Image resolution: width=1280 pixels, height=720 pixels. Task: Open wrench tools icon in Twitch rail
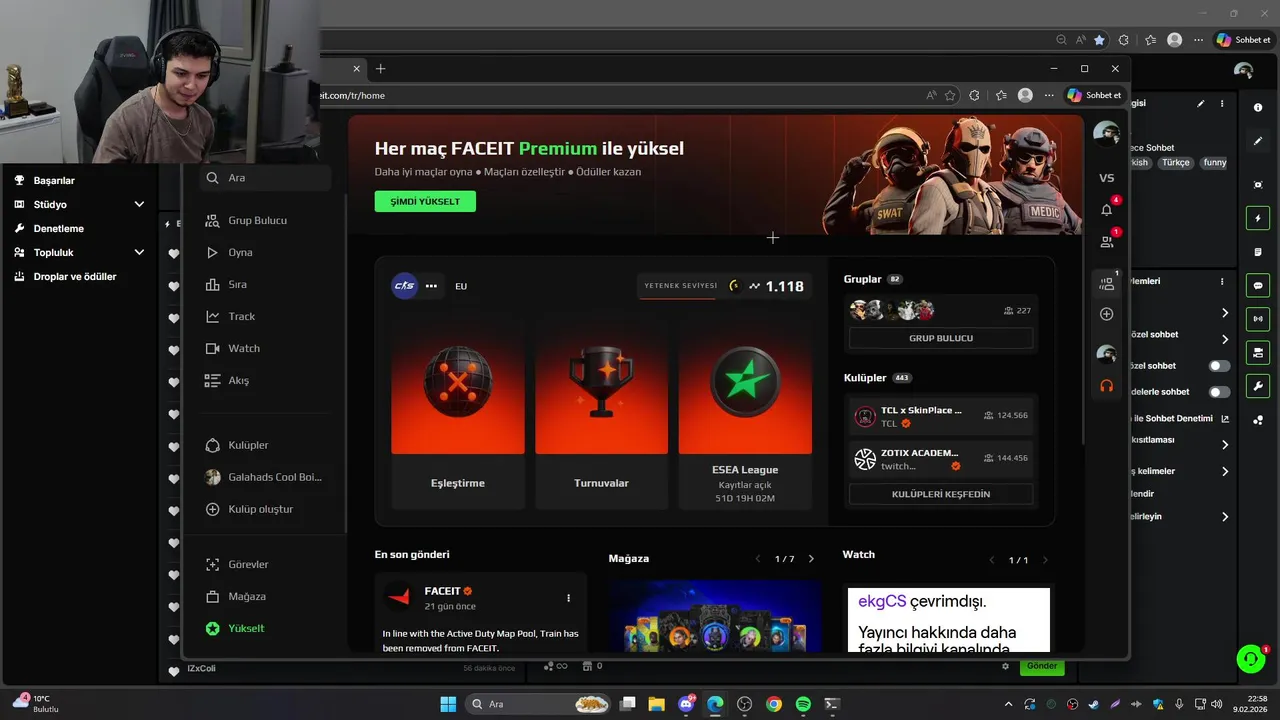point(1258,386)
